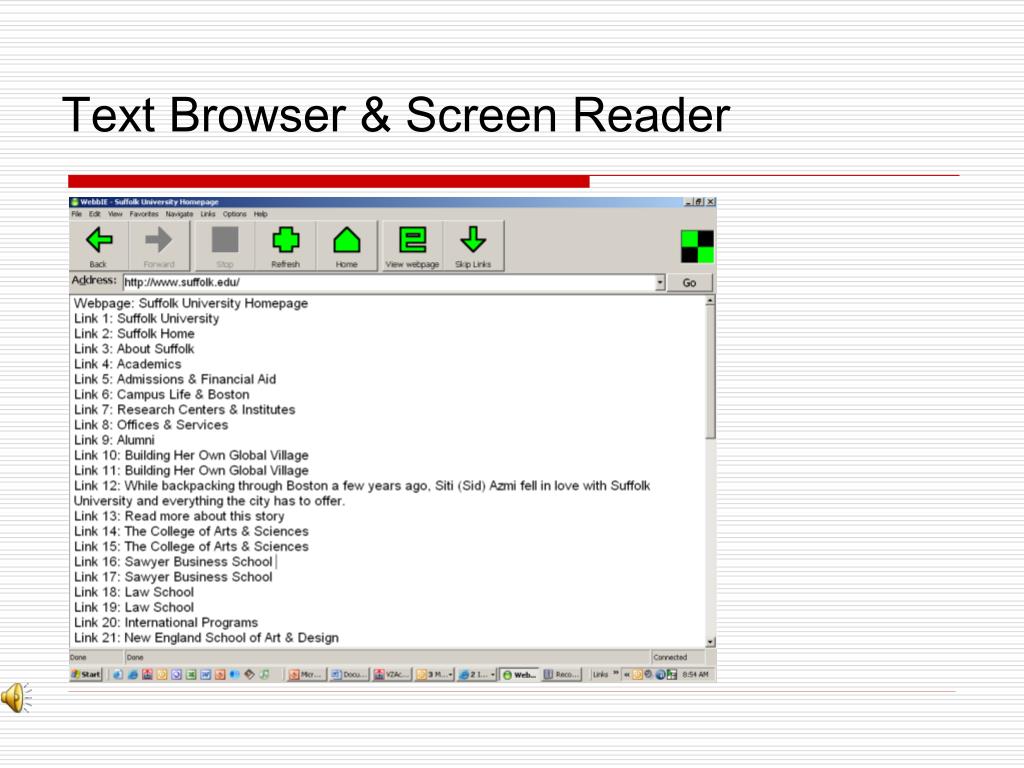Follow Link 4: Academics
This screenshot has width=1024, height=768.
pyautogui.click(x=127, y=364)
